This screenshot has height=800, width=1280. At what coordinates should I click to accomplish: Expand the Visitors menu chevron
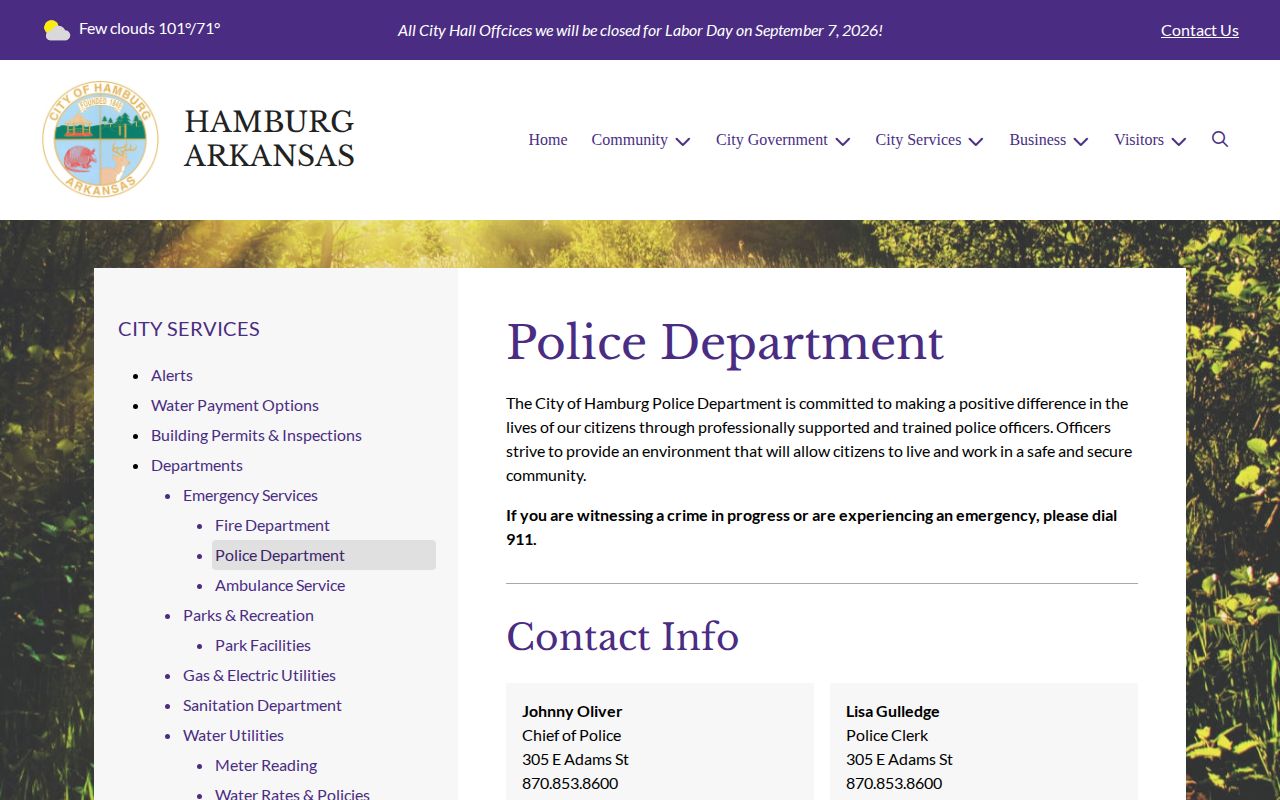(x=1179, y=141)
